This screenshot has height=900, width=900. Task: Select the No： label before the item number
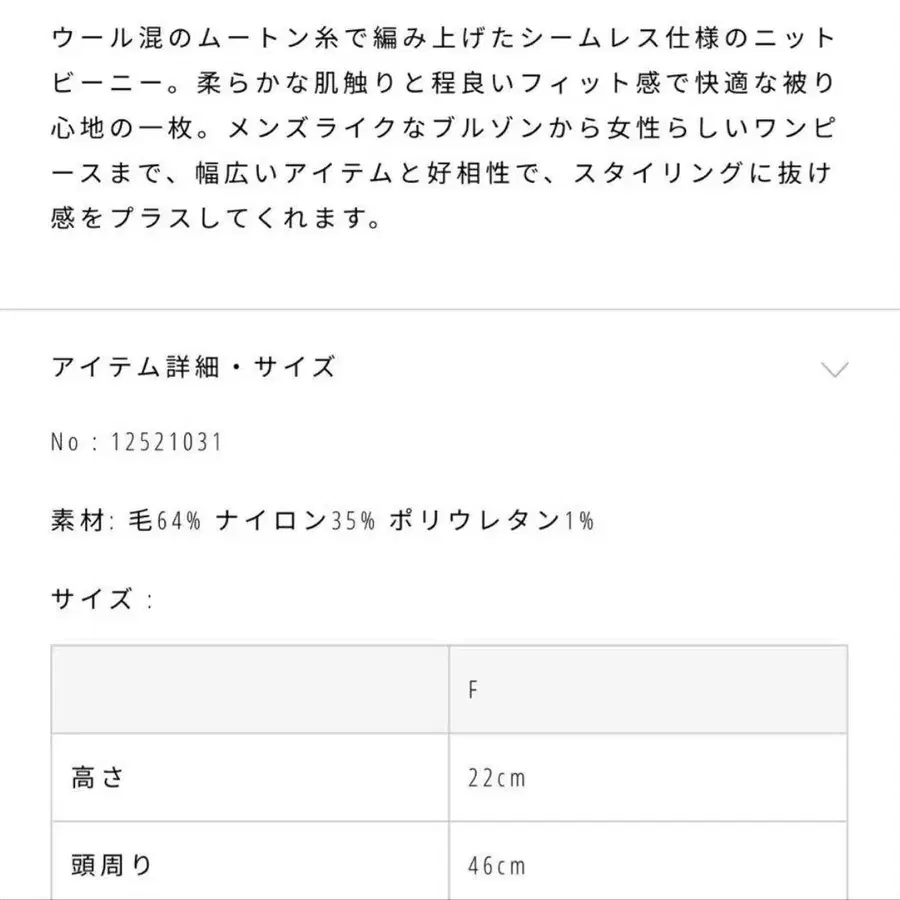[x=79, y=440]
